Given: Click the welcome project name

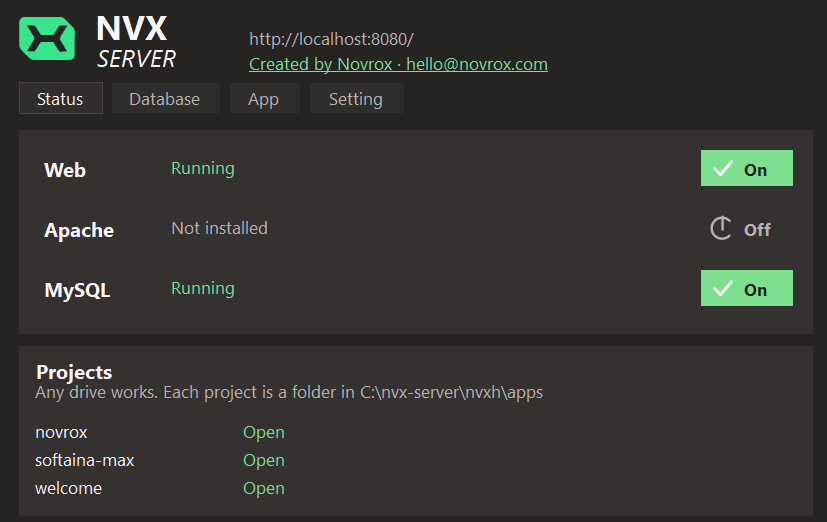Looking at the screenshot, I should click(x=68, y=488).
